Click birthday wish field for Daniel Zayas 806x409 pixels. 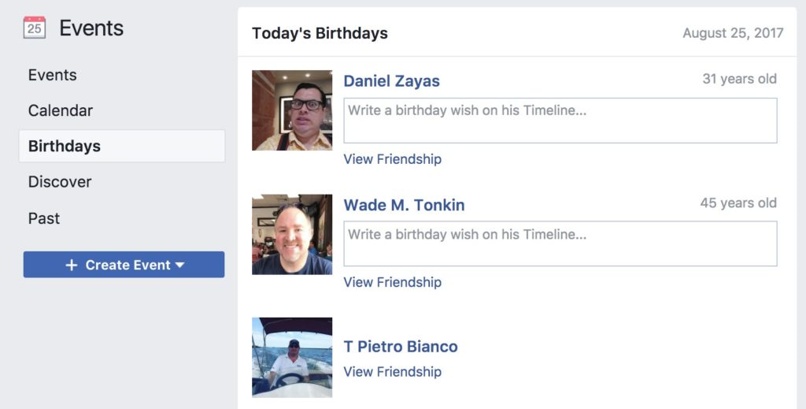(560, 120)
